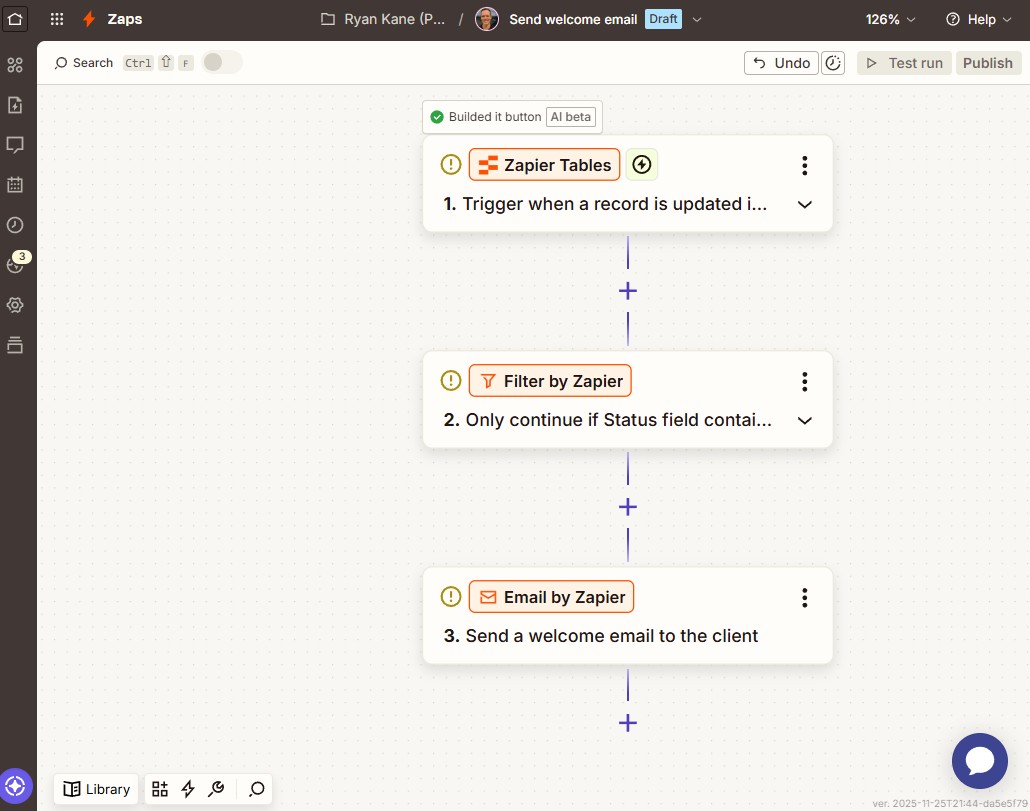The width and height of the screenshot is (1030, 811).
Task: Select the wrench troubleshoot icon in bottom toolbar
Action: click(x=216, y=789)
